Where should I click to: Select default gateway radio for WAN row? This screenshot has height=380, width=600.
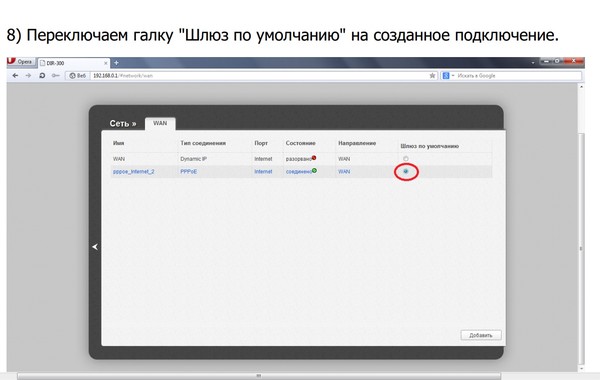coord(406,158)
